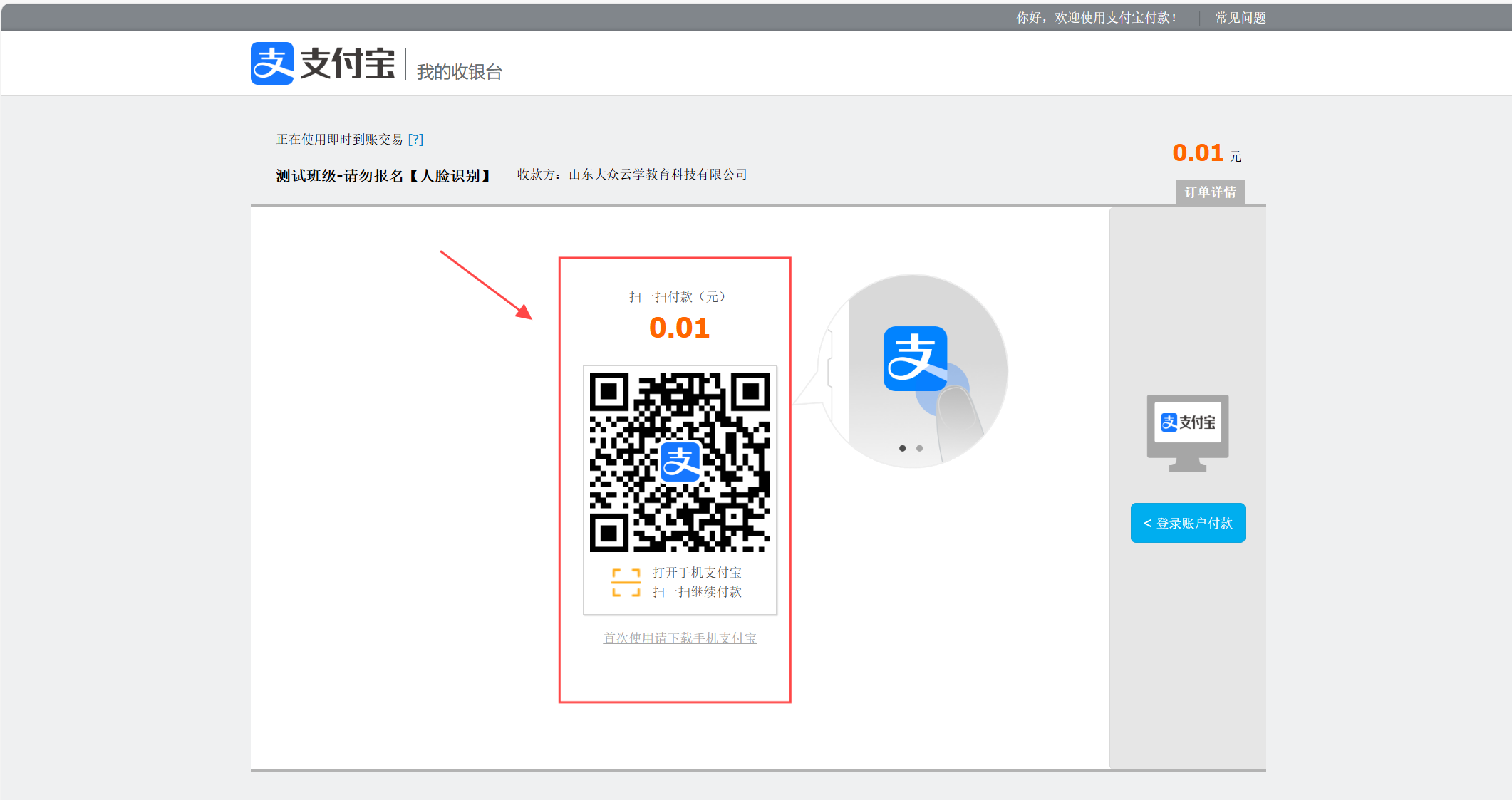Click the 登录账户付款 button
The height and width of the screenshot is (800, 1512).
[x=1188, y=523]
